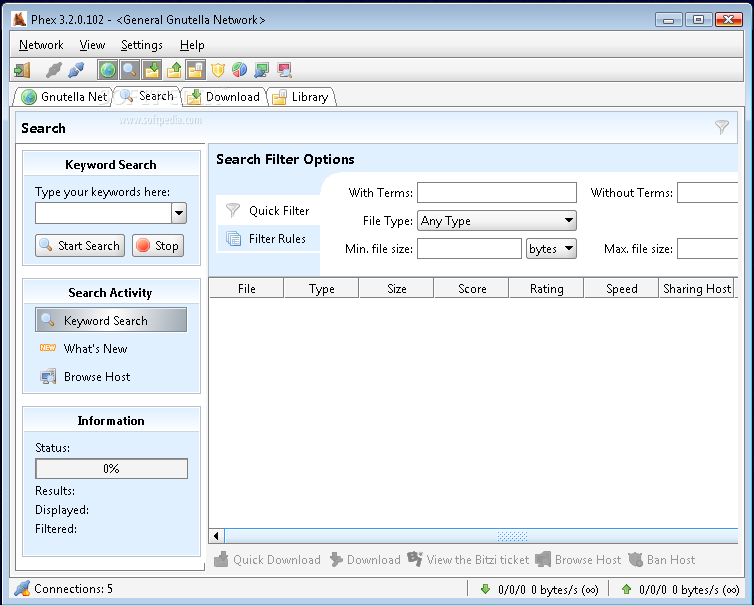Select Keyword Search in Search Activity

click(111, 320)
